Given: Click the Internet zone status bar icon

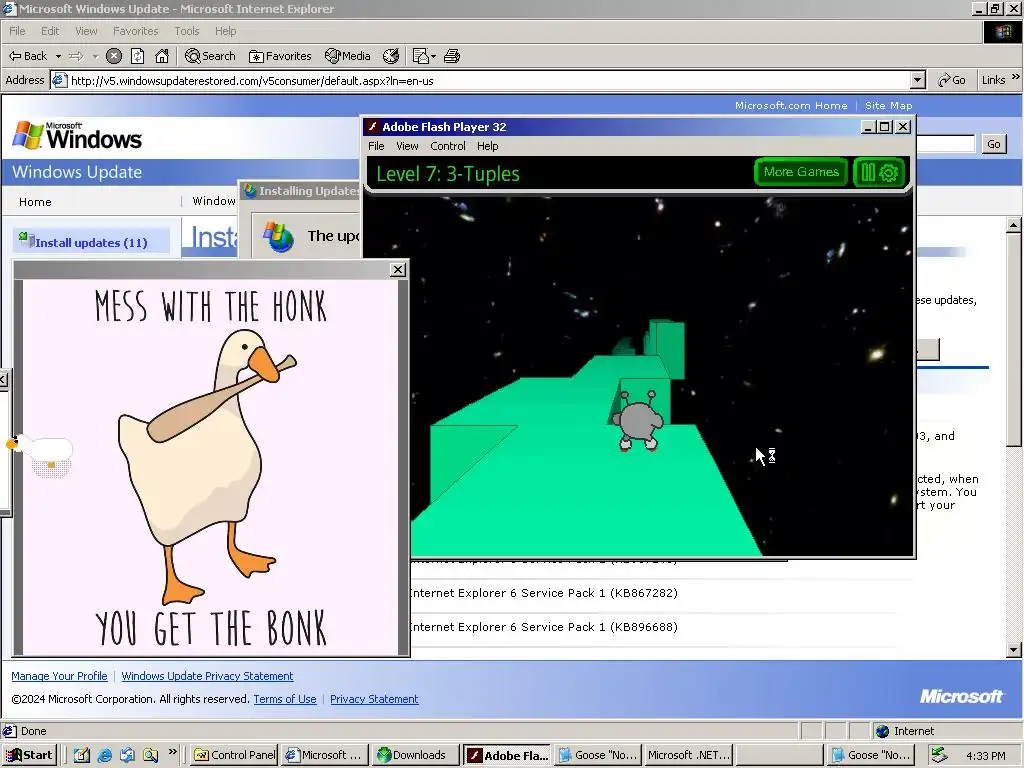Looking at the screenshot, I should tap(882, 731).
